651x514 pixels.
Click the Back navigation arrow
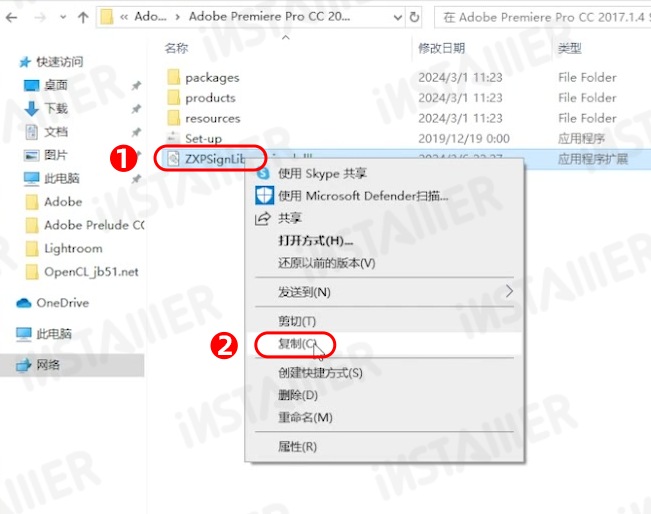coord(12,17)
